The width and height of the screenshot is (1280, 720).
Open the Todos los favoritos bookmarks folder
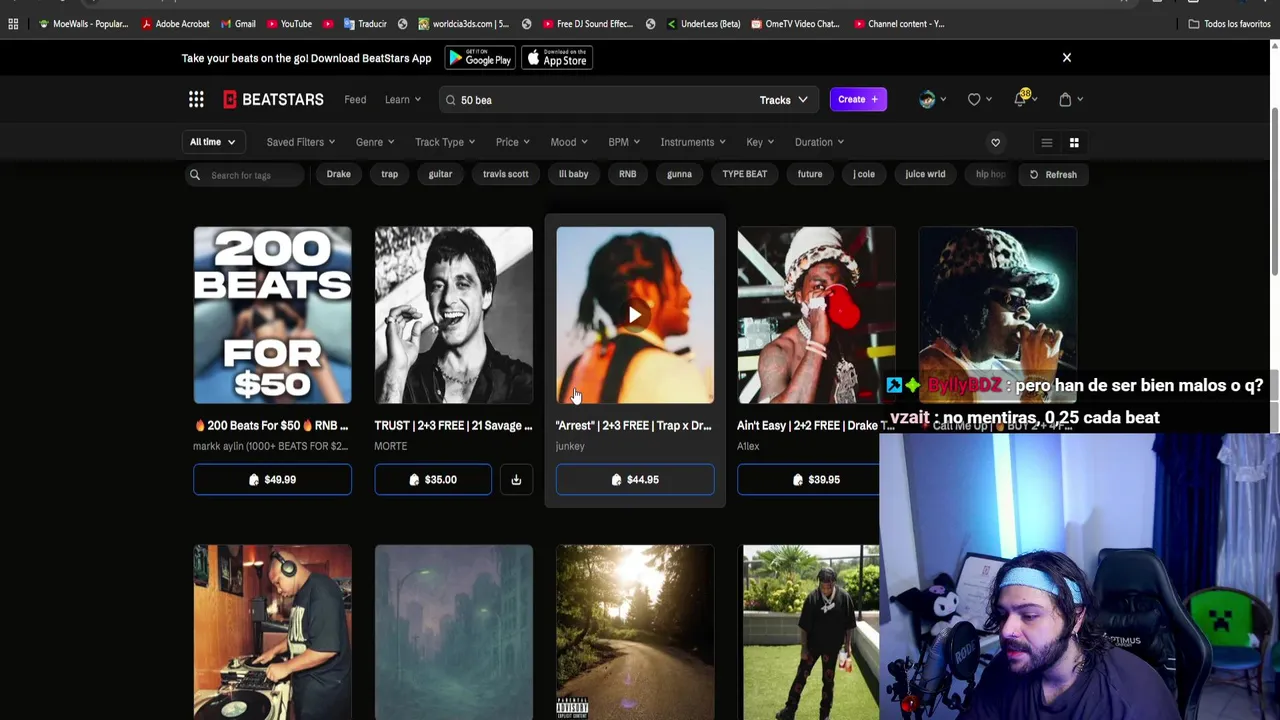[x=1229, y=24]
